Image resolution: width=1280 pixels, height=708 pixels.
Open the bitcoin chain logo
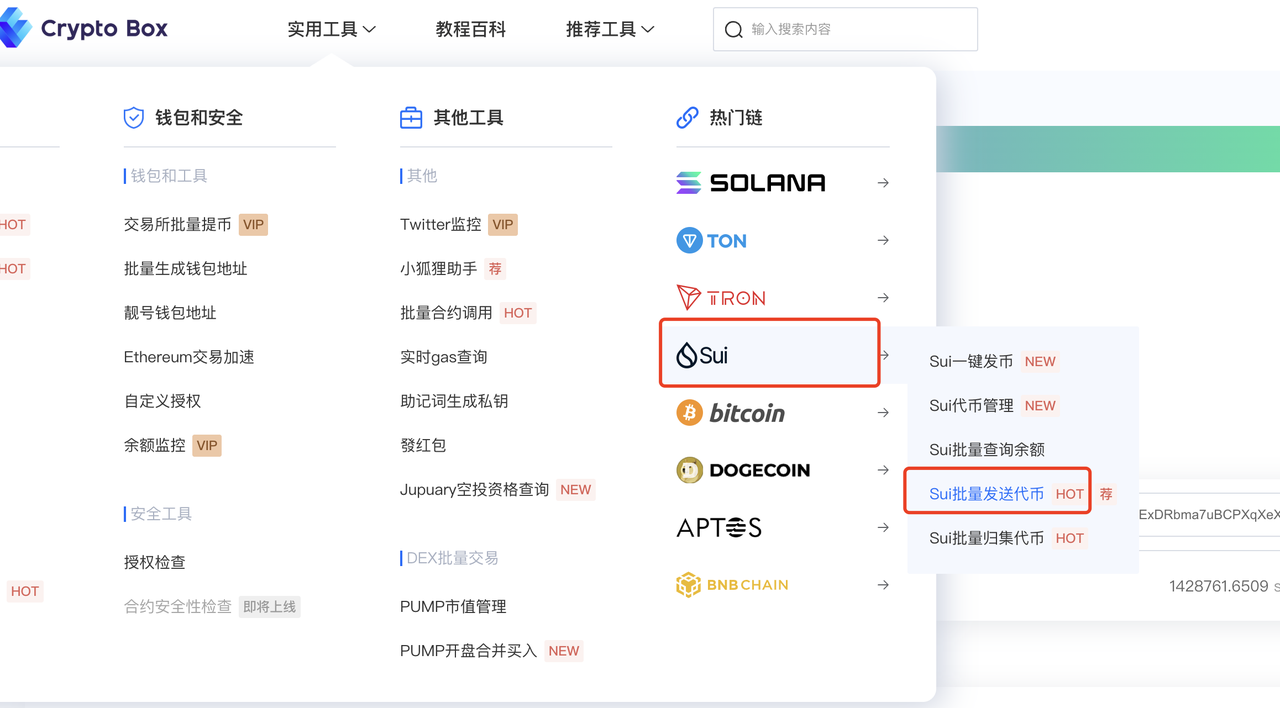[x=731, y=412]
